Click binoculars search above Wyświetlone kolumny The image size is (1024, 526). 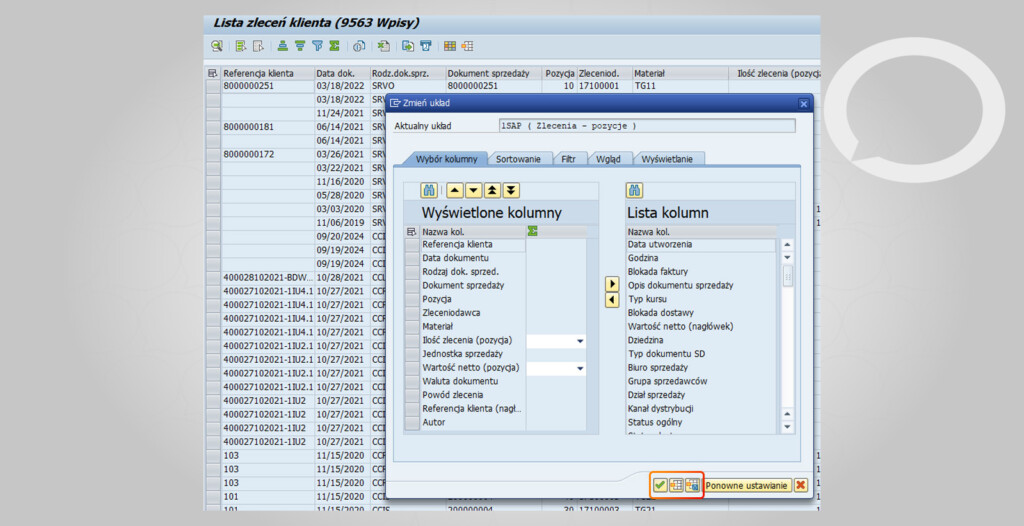[x=430, y=191]
